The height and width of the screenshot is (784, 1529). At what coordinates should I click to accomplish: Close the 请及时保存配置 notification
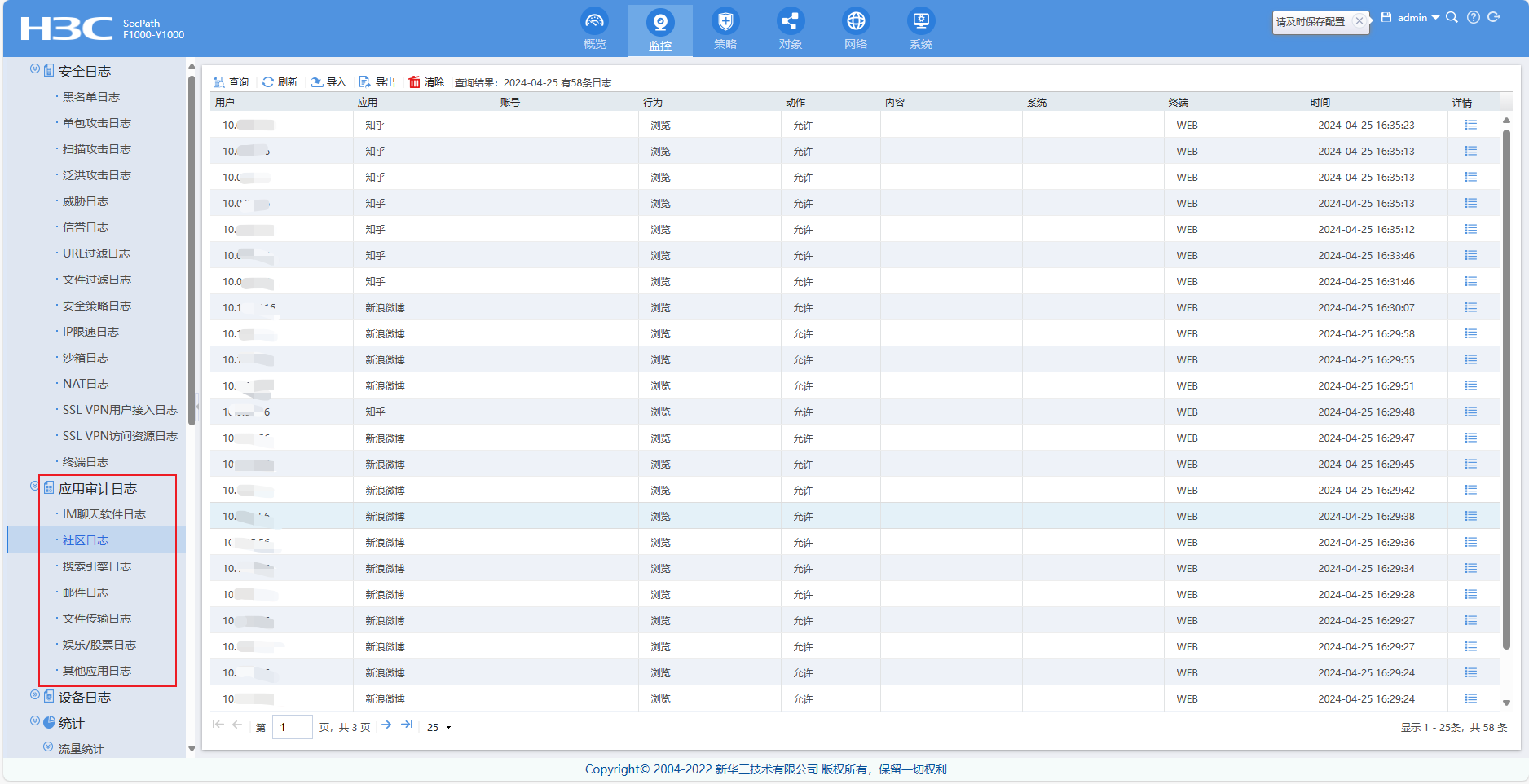[1359, 21]
